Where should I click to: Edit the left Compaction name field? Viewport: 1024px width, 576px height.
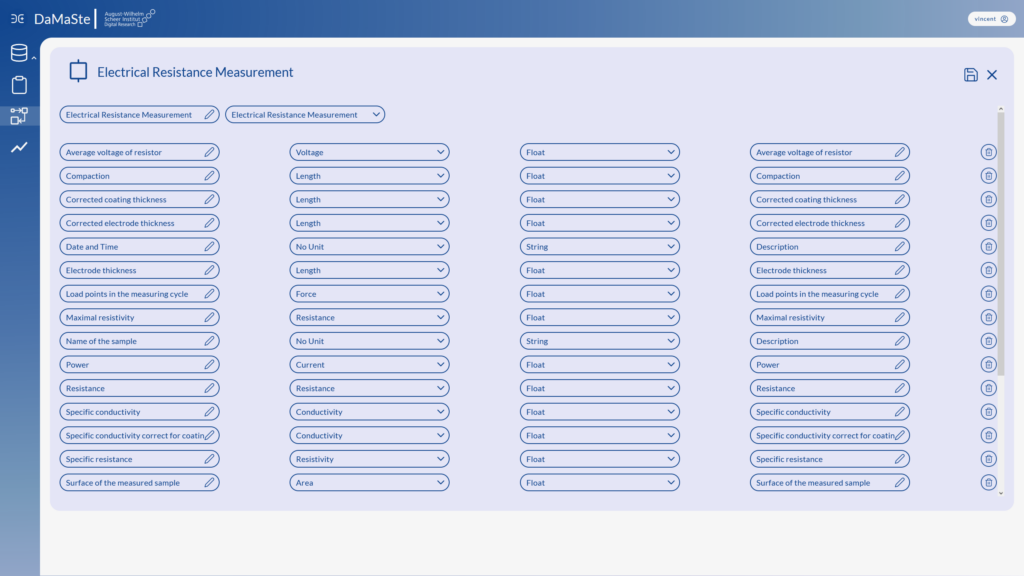tap(139, 176)
